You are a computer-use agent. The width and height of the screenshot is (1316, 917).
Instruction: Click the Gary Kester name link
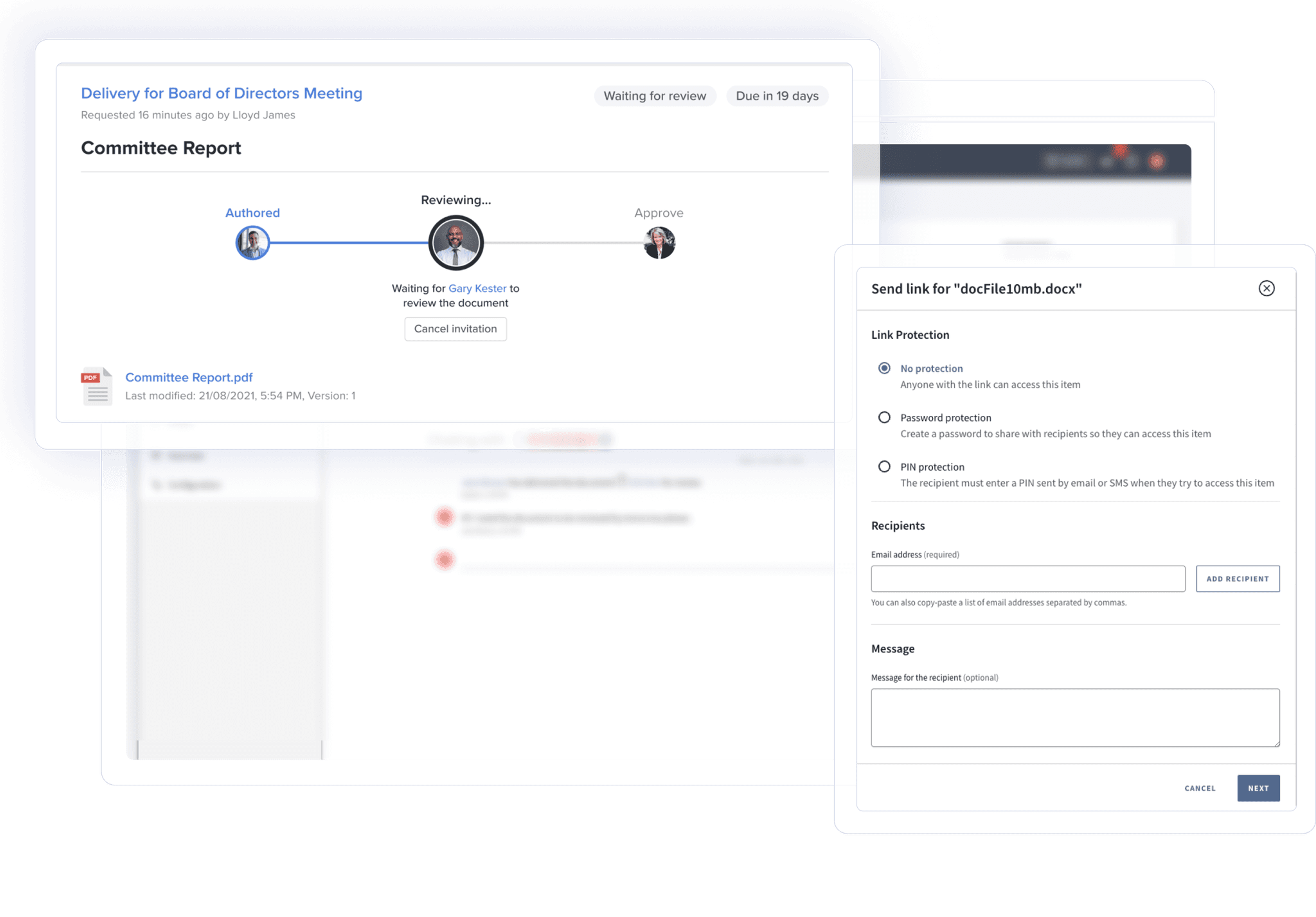pos(477,288)
